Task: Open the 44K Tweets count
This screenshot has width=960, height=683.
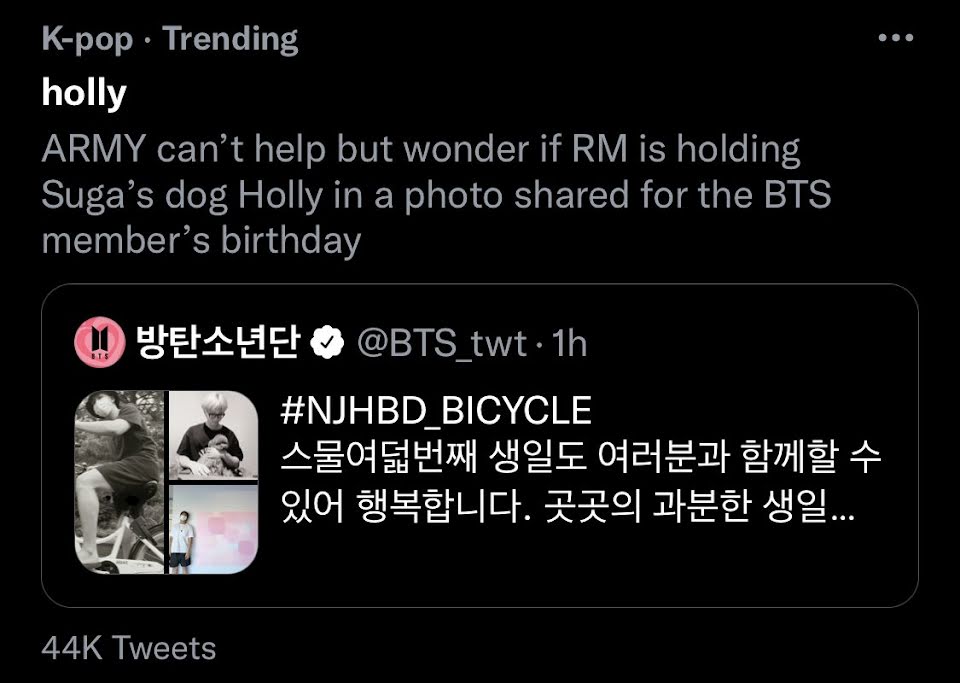Action: coord(129,648)
